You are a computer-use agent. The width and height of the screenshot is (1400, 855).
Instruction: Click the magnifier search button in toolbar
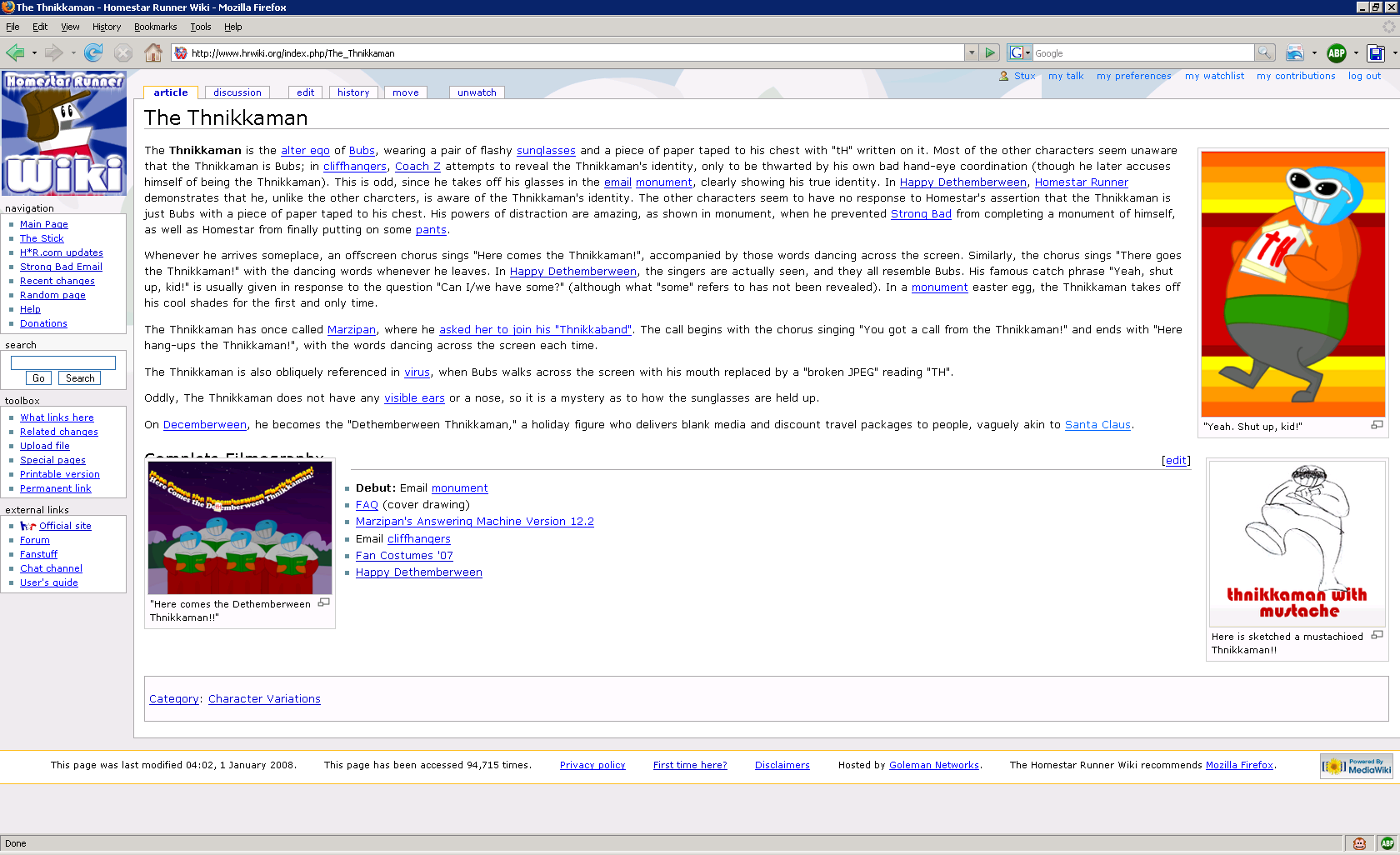pos(1265,52)
